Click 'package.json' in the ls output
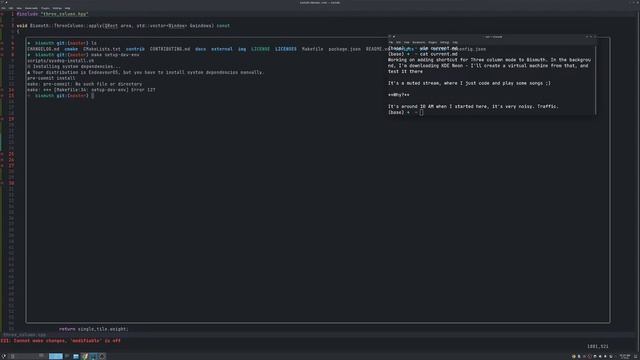 344,49
